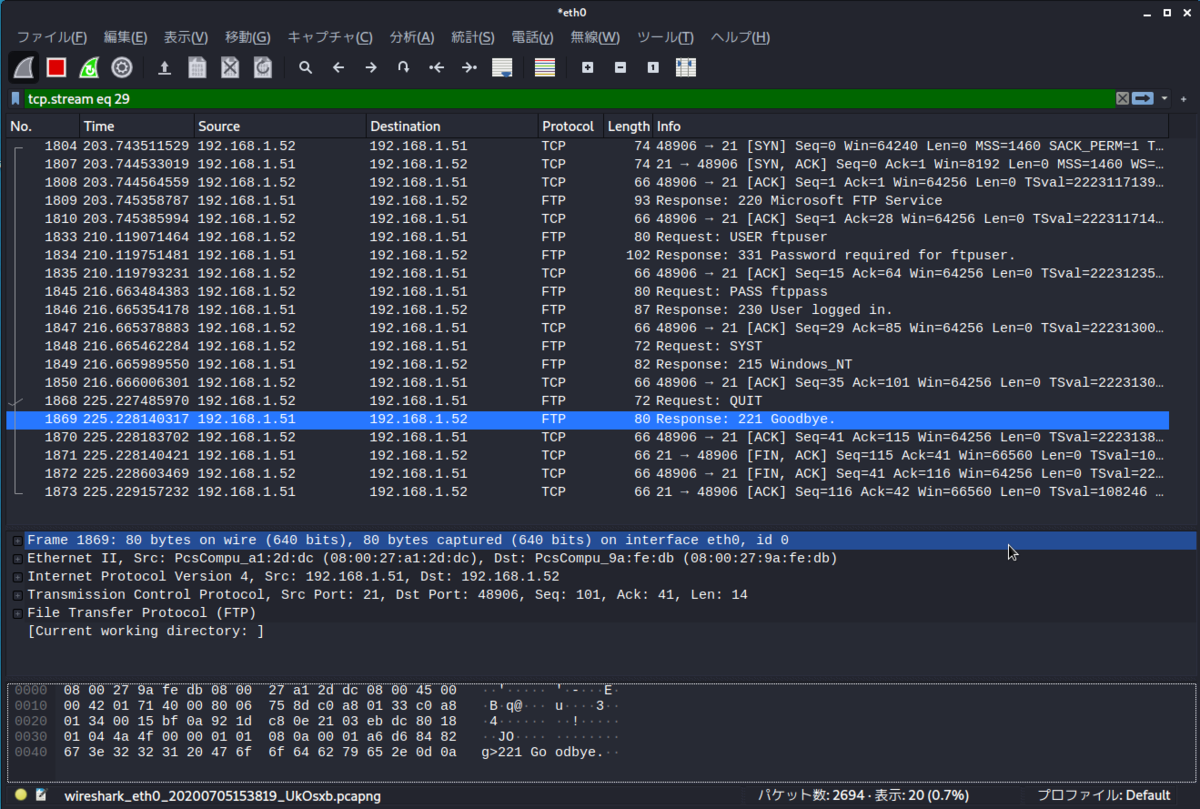Open the 統計(S) menu

click(473, 37)
